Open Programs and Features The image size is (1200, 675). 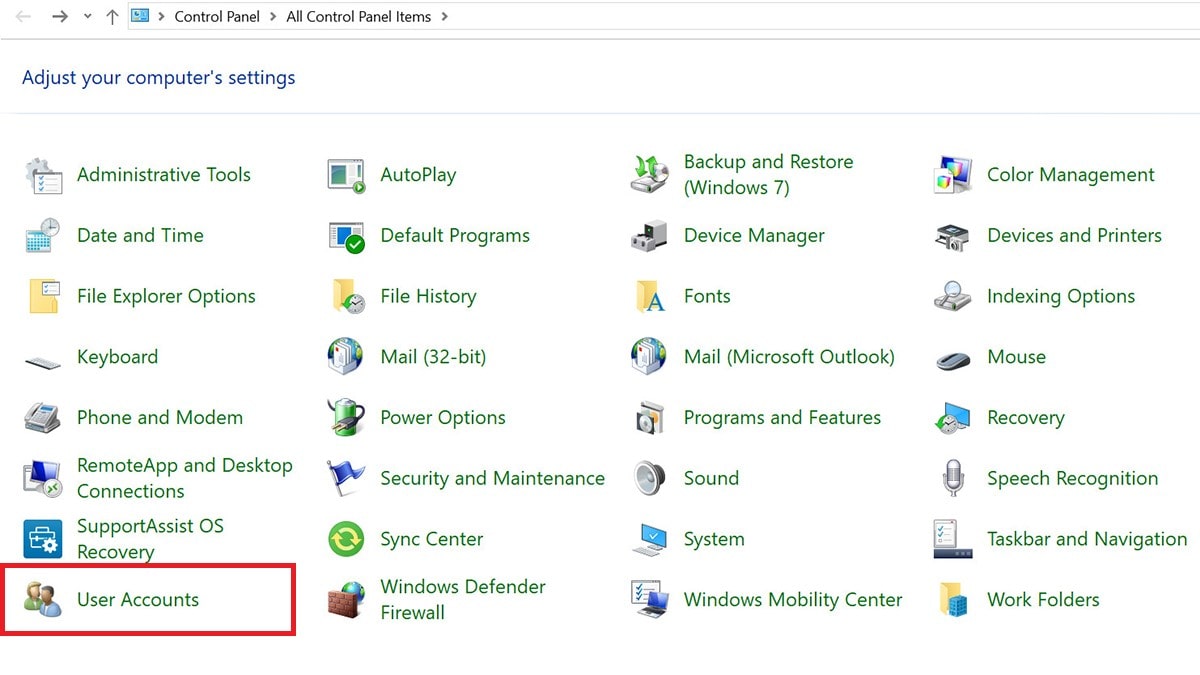(x=782, y=417)
